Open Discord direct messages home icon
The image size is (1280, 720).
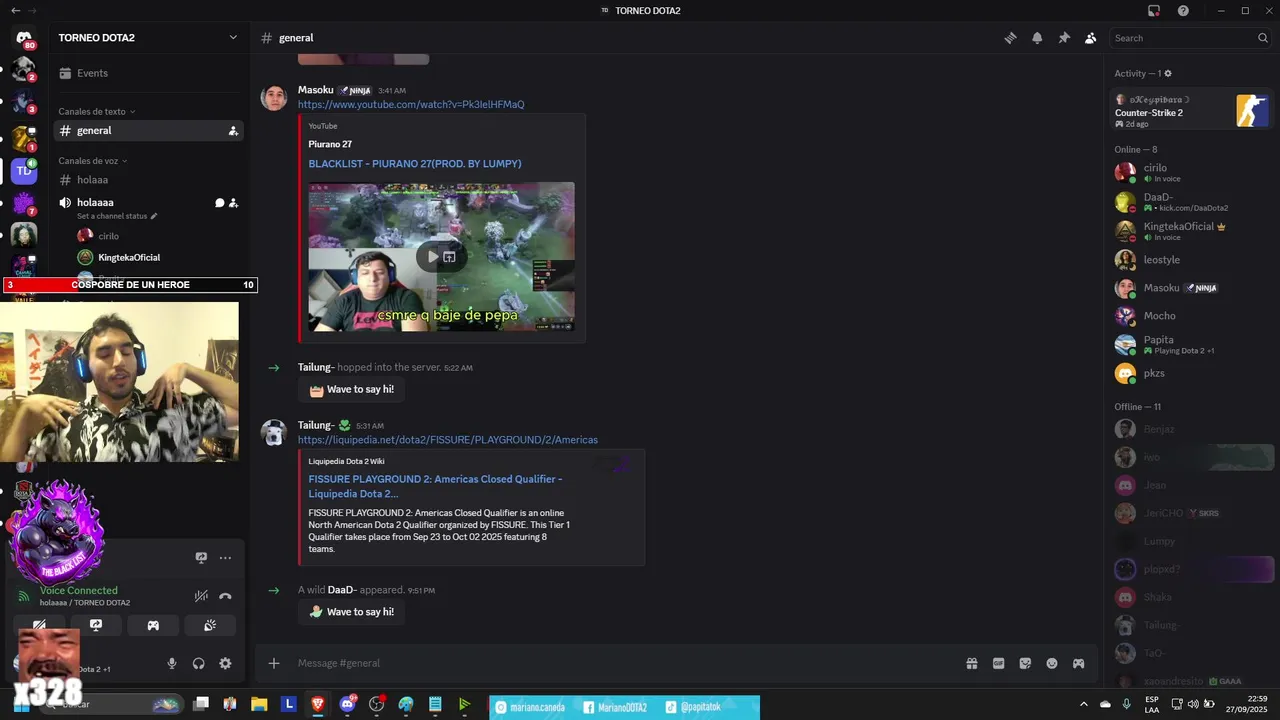click(24, 38)
